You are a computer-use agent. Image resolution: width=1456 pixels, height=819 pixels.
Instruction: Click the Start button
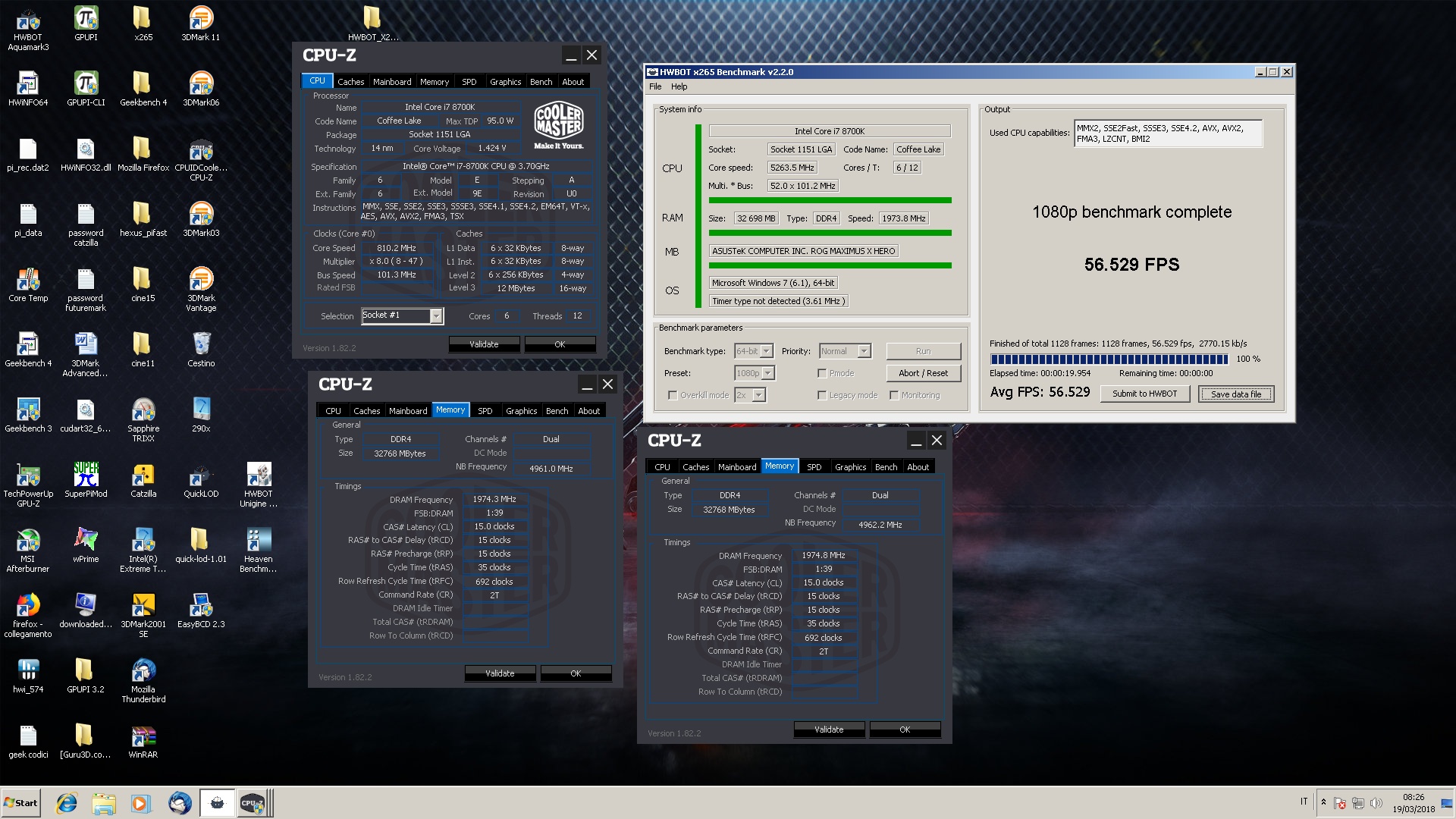click(x=20, y=803)
